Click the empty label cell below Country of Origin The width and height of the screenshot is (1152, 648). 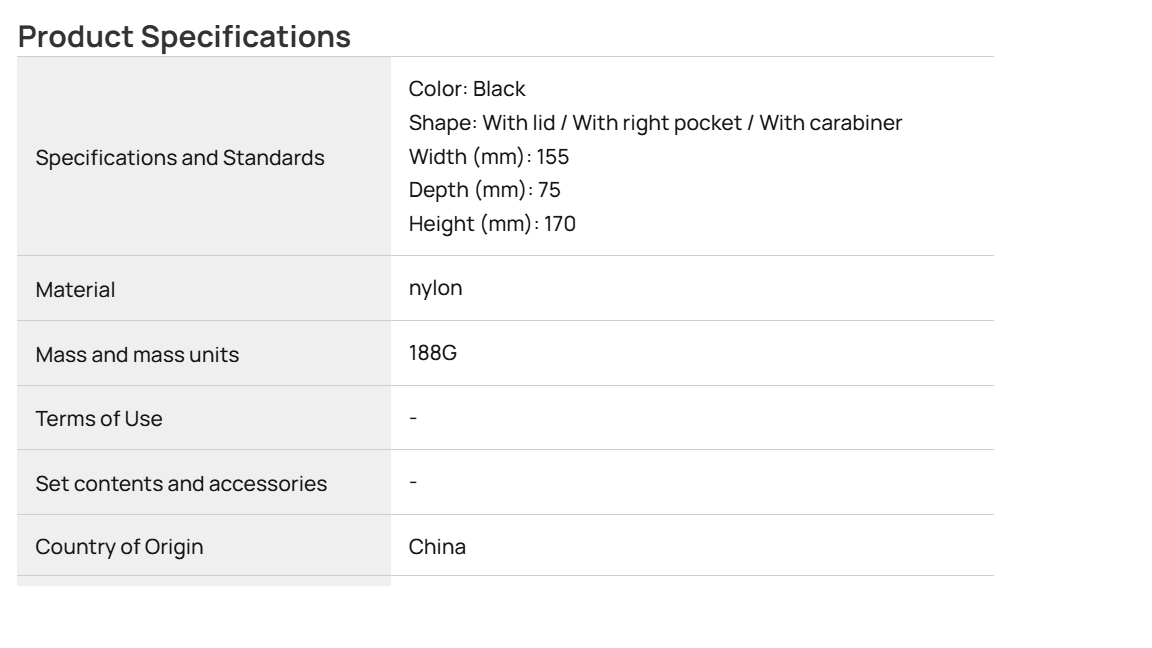point(204,580)
